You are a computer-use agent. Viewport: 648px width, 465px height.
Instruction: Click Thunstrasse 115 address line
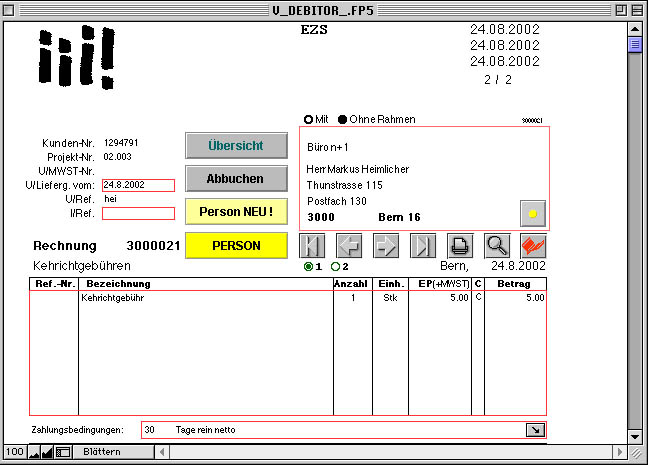click(345, 185)
